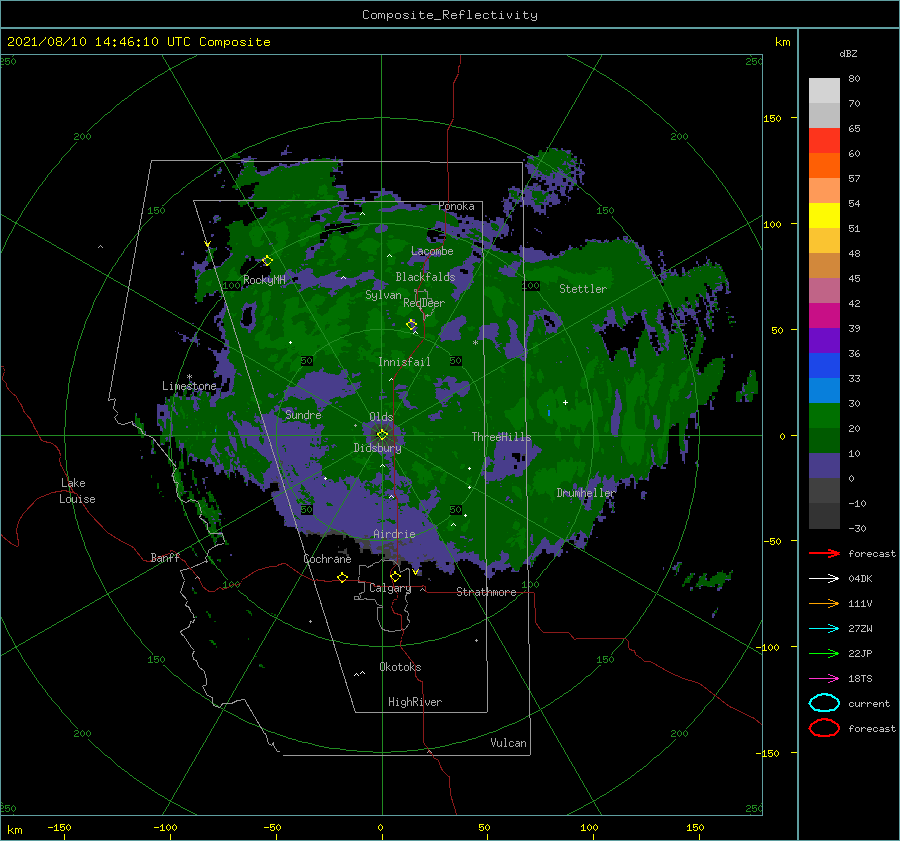Click the magenta 18TS arrow icon
This screenshot has height=841, width=900.
coord(824,679)
